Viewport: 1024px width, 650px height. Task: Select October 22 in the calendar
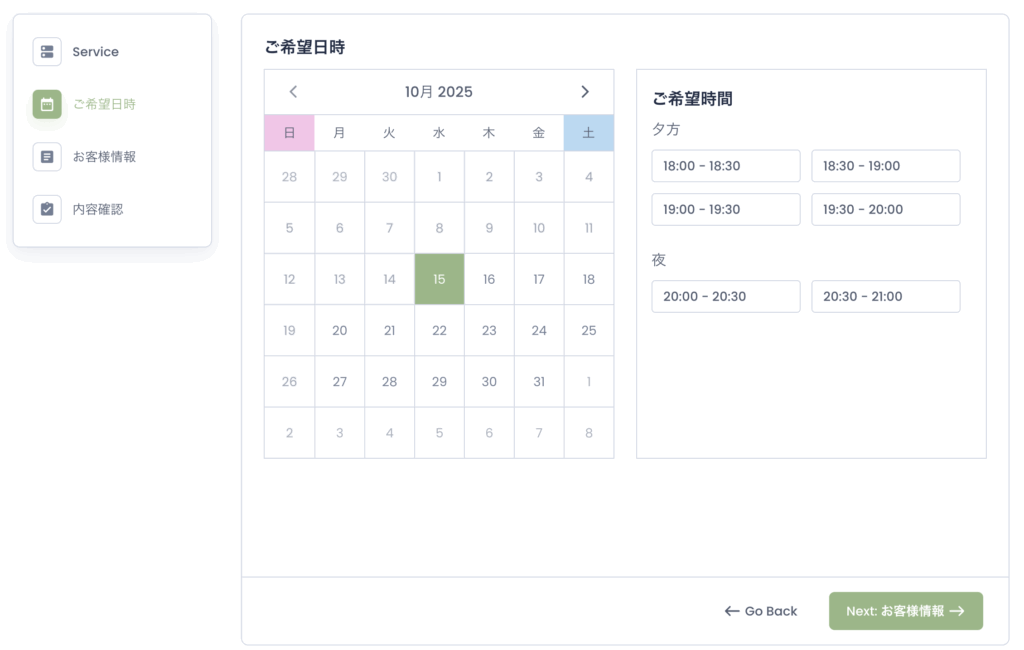pos(439,330)
